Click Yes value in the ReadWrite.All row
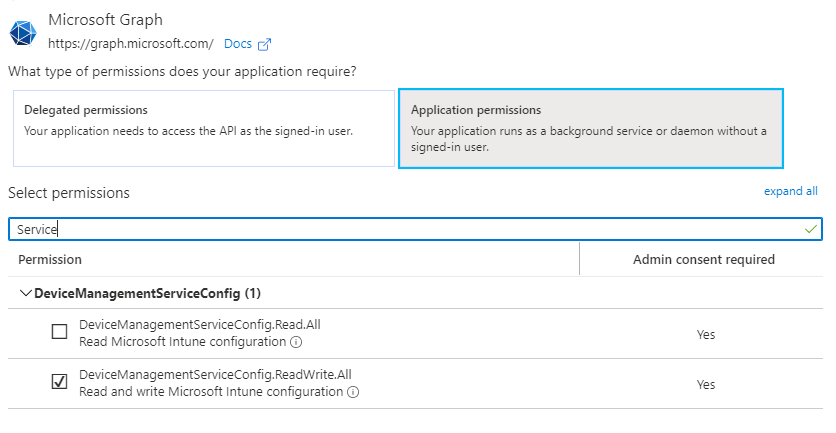The width and height of the screenshot is (836, 433). pyautogui.click(x=706, y=385)
